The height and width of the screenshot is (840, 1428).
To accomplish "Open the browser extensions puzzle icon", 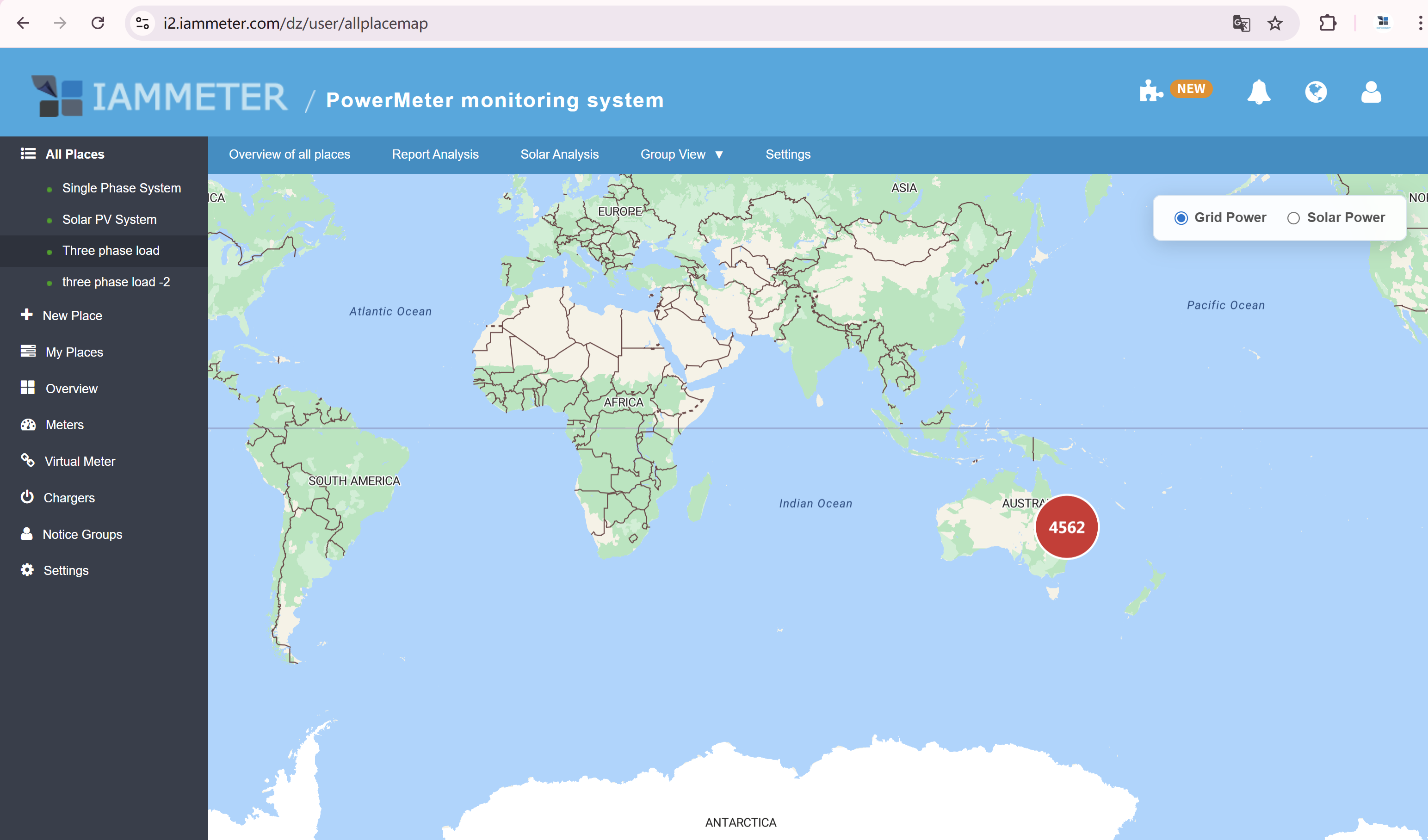I will [1328, 23].
